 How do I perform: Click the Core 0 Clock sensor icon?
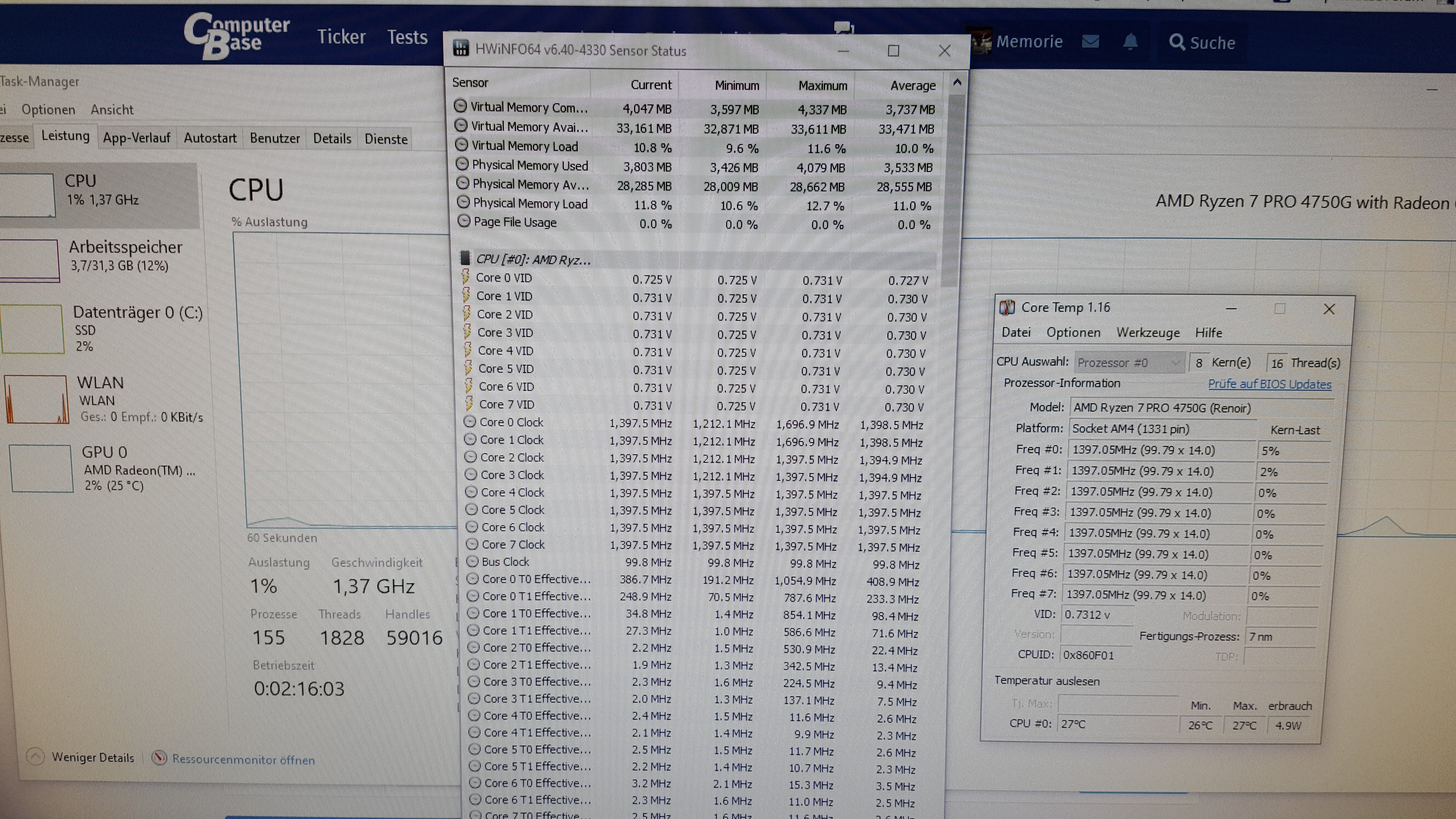coord(469,422)
